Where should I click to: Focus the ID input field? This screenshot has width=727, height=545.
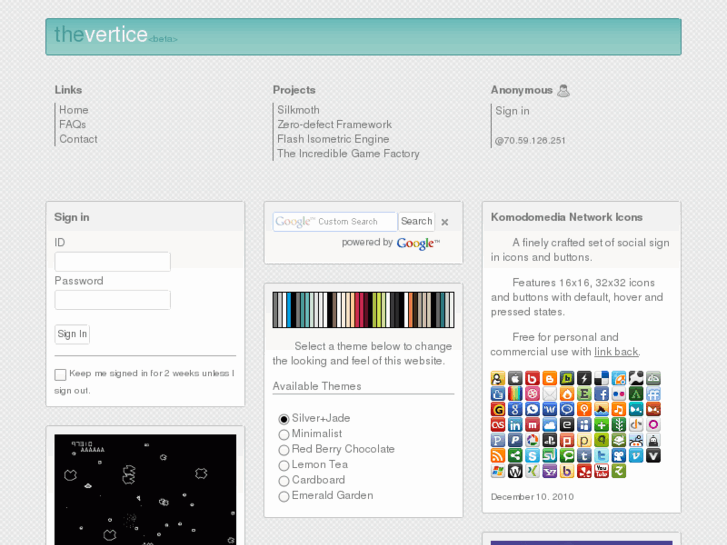pyautogui.click(x=113, y=262)
